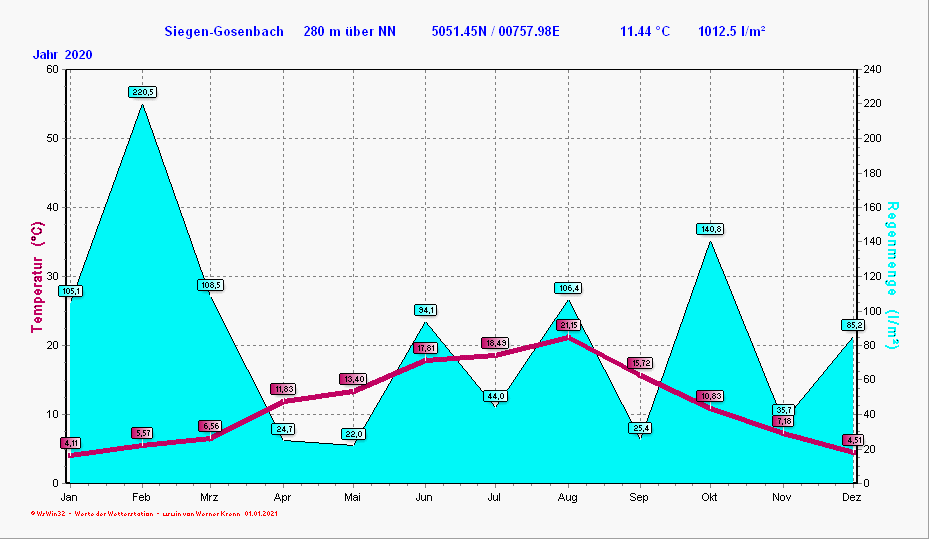
Task: Select the August temperature label 21,15
Action: pos(568,325)
